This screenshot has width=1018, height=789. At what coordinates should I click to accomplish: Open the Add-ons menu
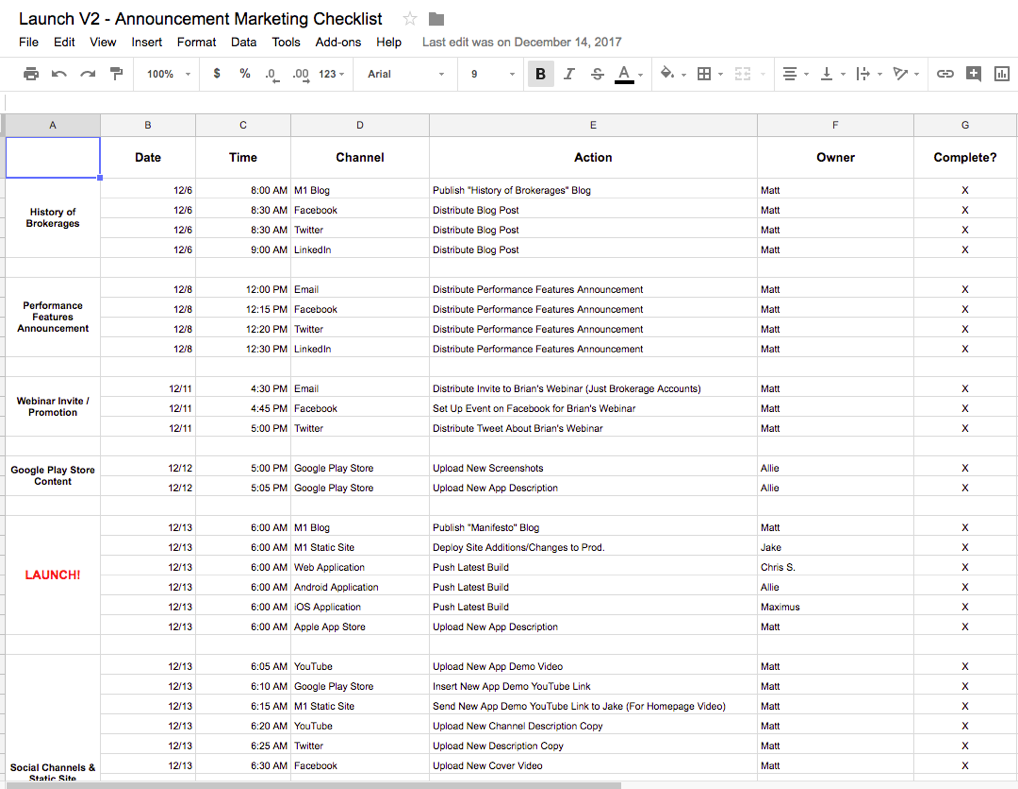click(338, 42)
